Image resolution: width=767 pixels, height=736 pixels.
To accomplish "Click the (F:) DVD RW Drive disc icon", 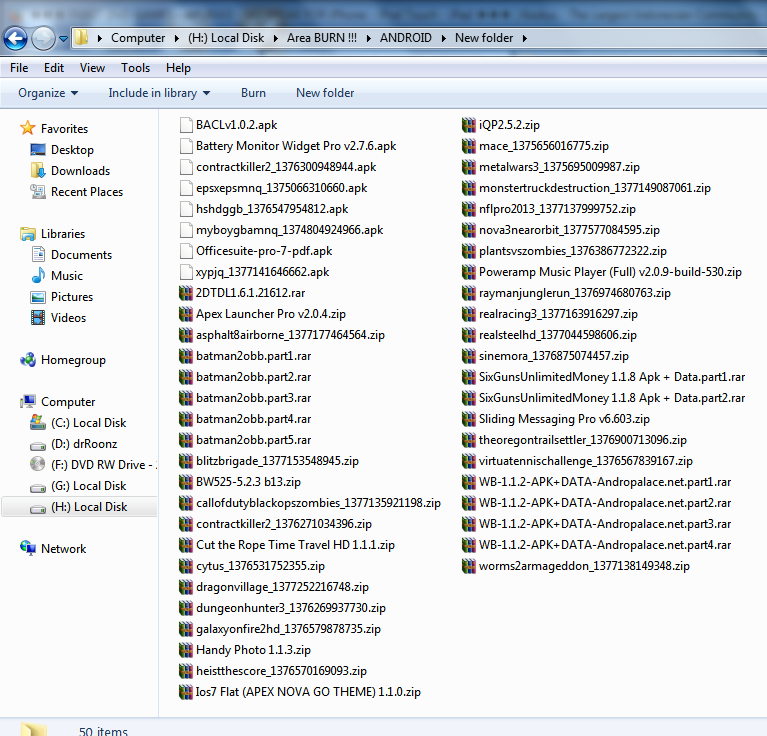I will click(38, 464).
